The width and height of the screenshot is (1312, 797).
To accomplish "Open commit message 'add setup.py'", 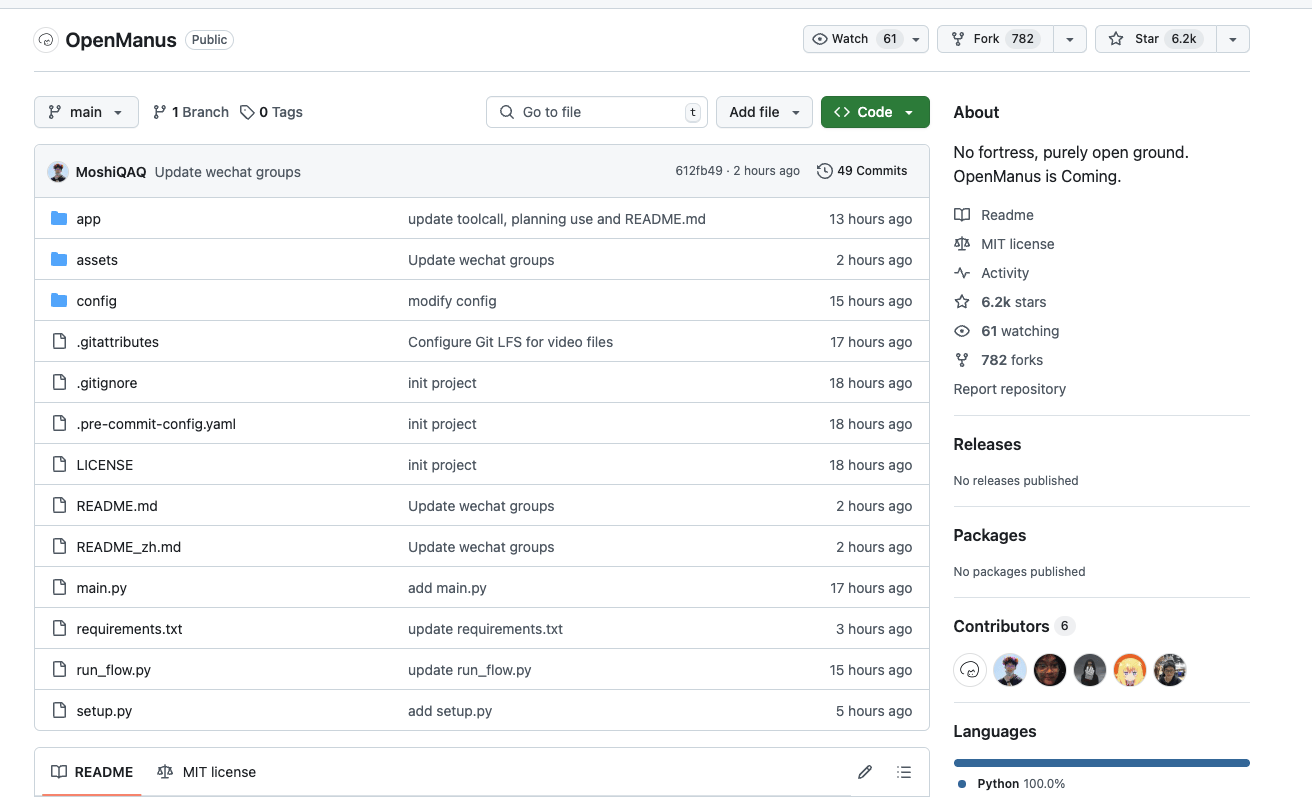I will [x=450, y=711].
